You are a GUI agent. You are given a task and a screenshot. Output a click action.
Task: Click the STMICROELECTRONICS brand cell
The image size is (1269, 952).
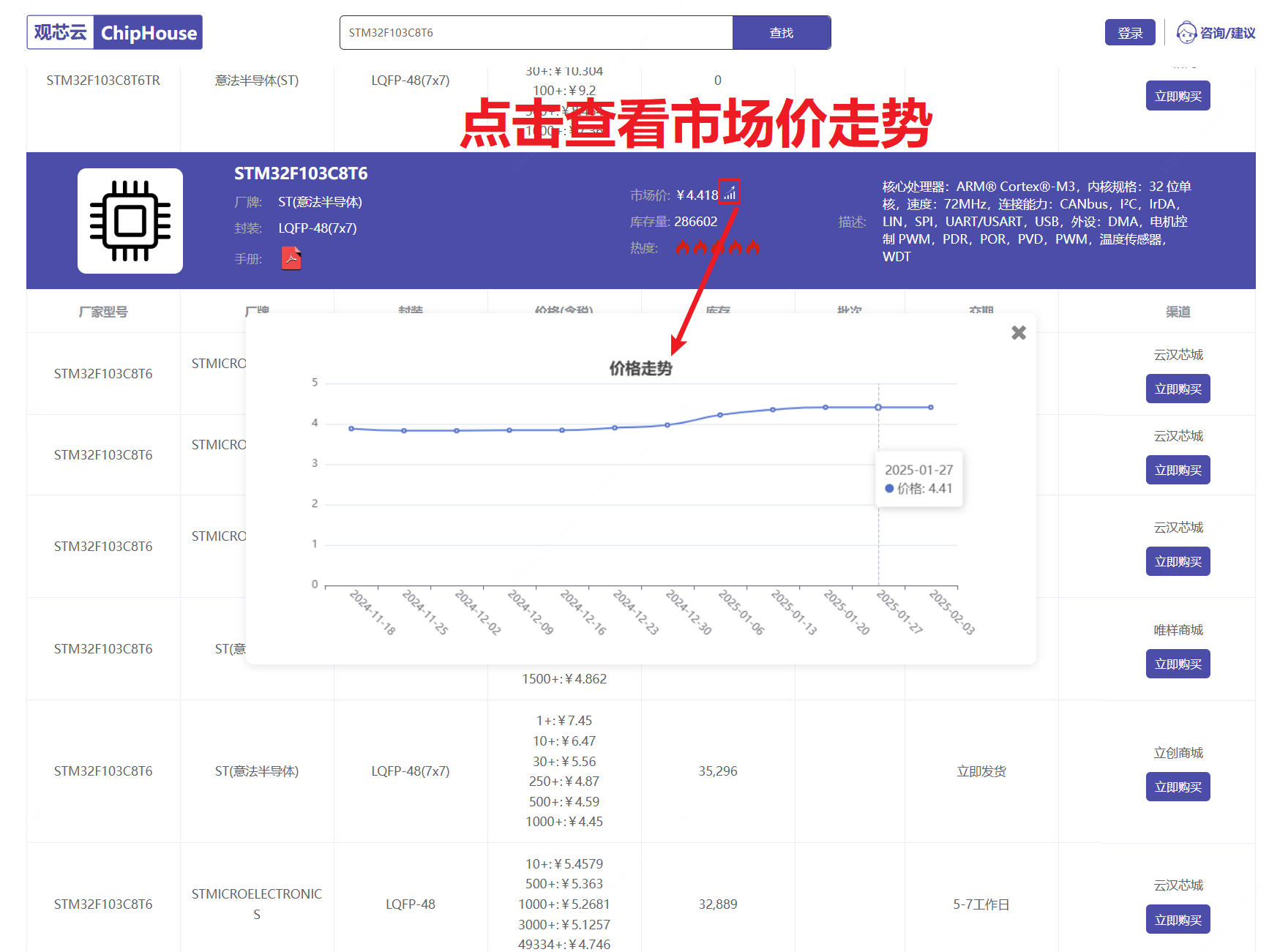pyautogui.click(x=257, y=904)
